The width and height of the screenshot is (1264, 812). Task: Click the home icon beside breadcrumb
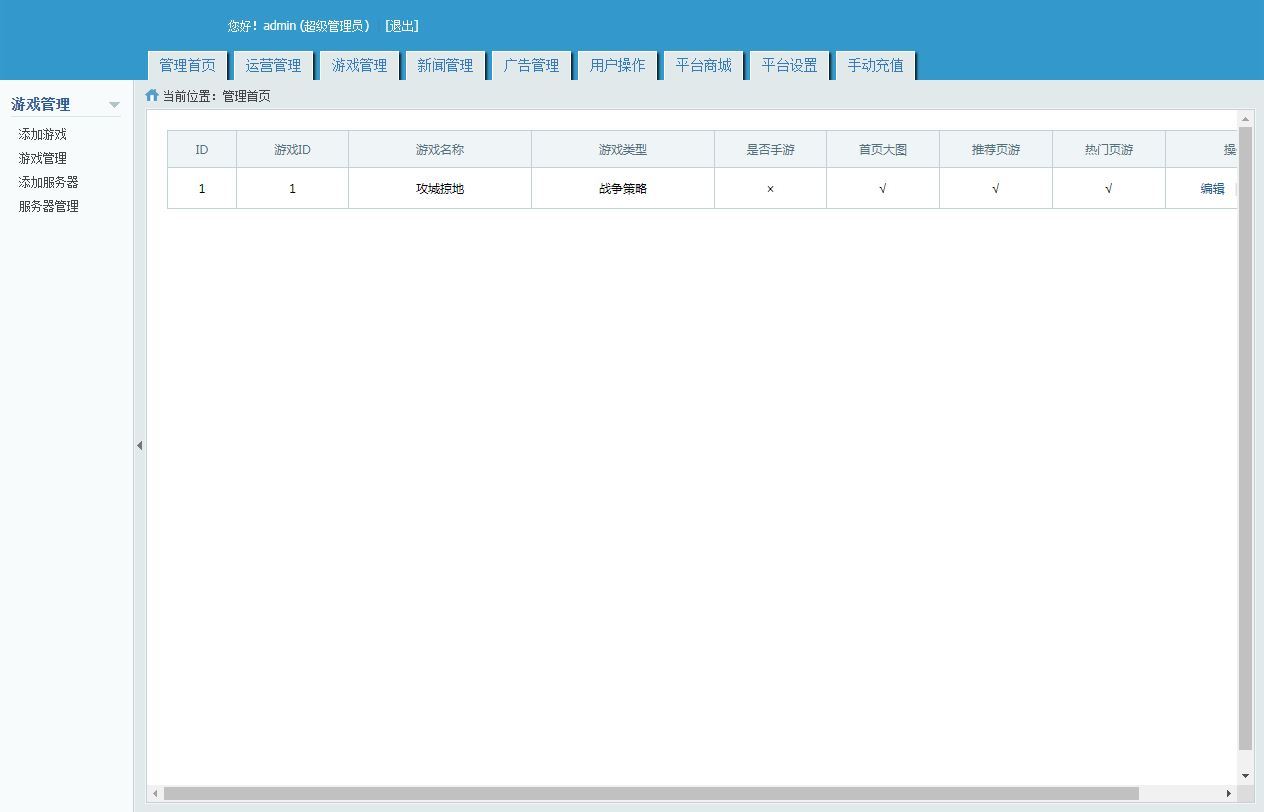tap(152, 96)
